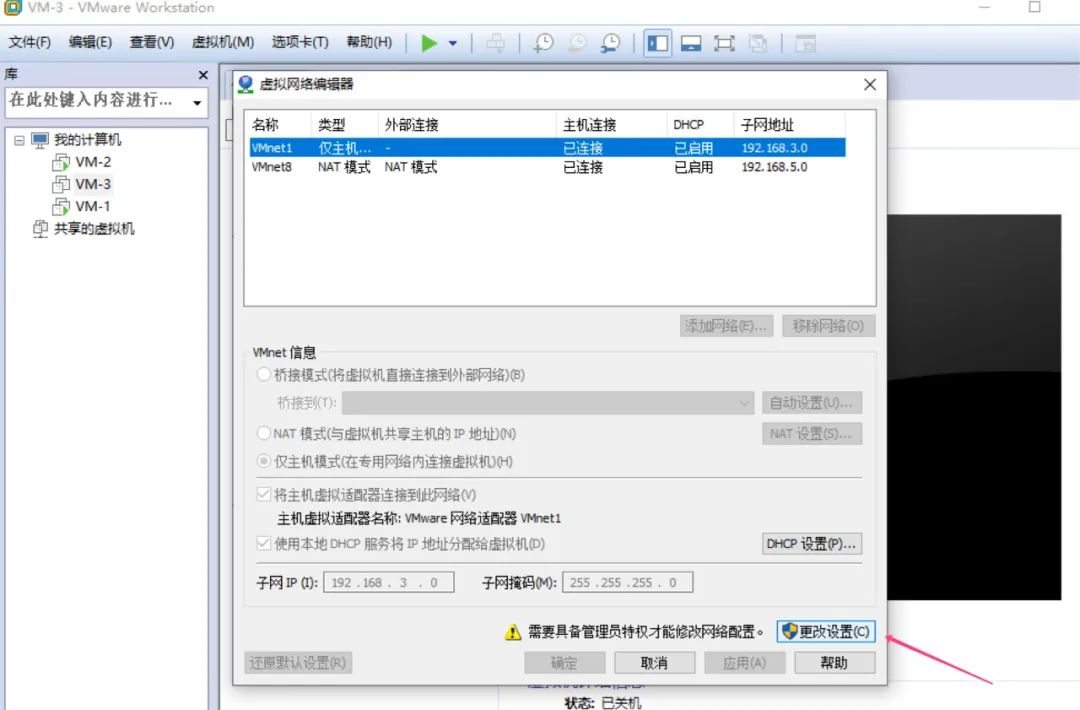Image resolution: width=1080 pixels, height=710 pixels.
Task: Click the VM-3 black console preview
Action: pyautogui.click(x=974, y=406)
